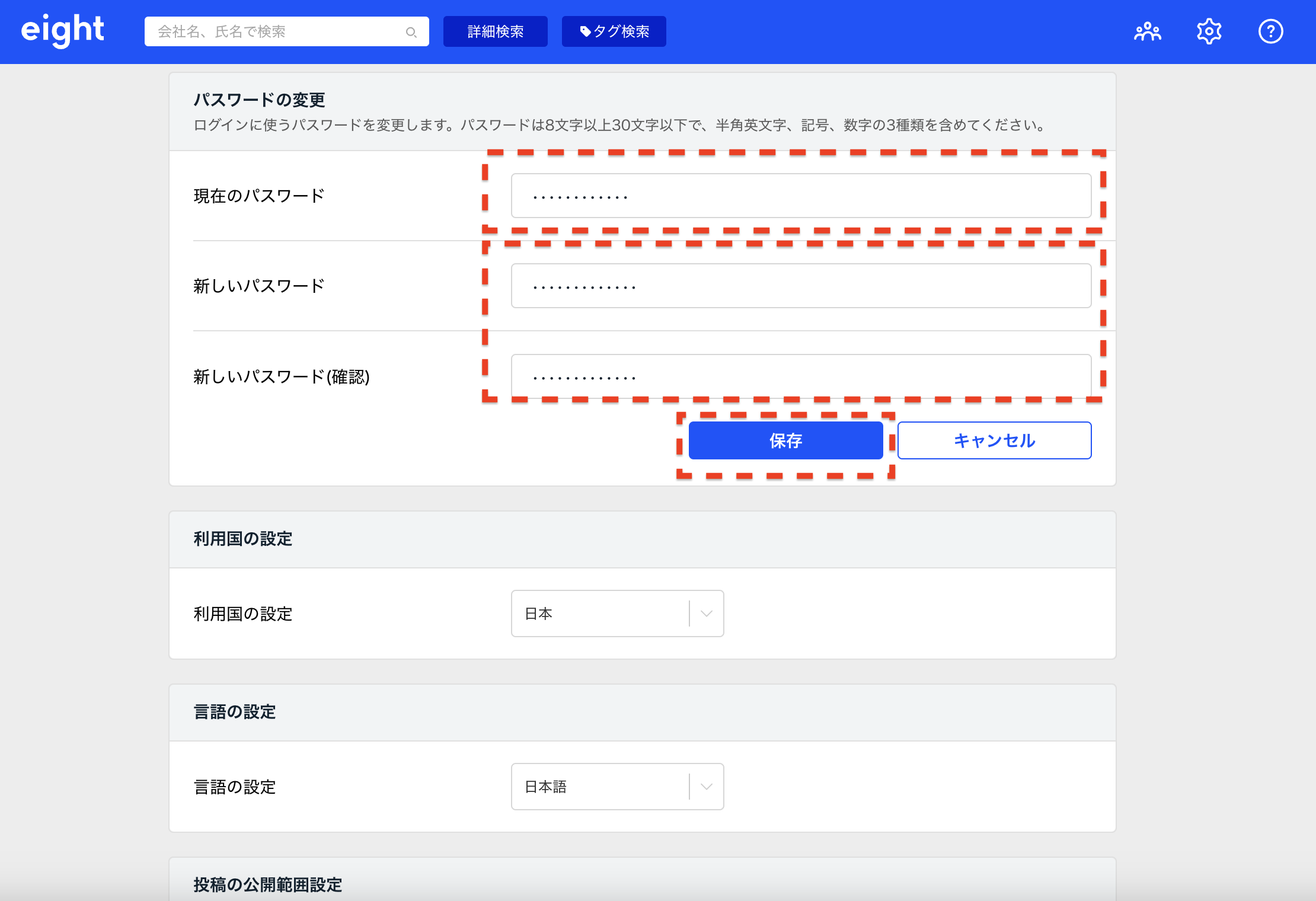Click the chevron arrow of language dropdown
1316x901 pixels.
coord(706,787)
